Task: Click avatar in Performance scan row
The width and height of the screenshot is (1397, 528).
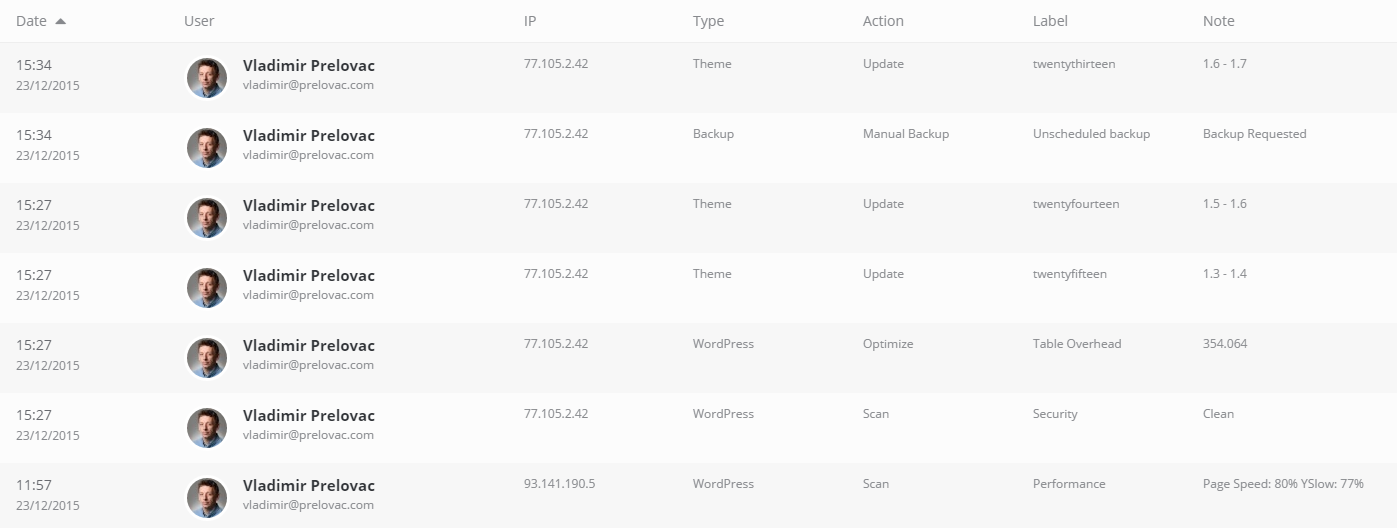Action: (207, 498)
